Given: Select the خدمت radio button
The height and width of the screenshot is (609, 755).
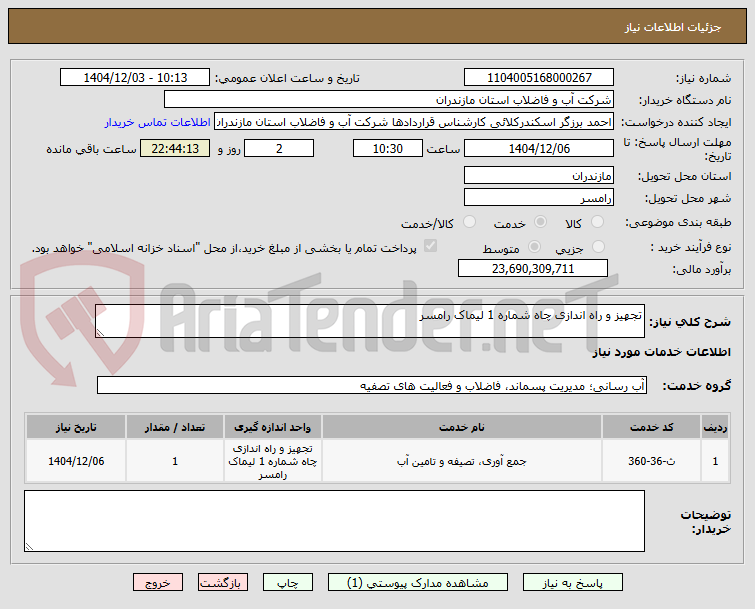Looking at the screenshot, I should (540, 221).
